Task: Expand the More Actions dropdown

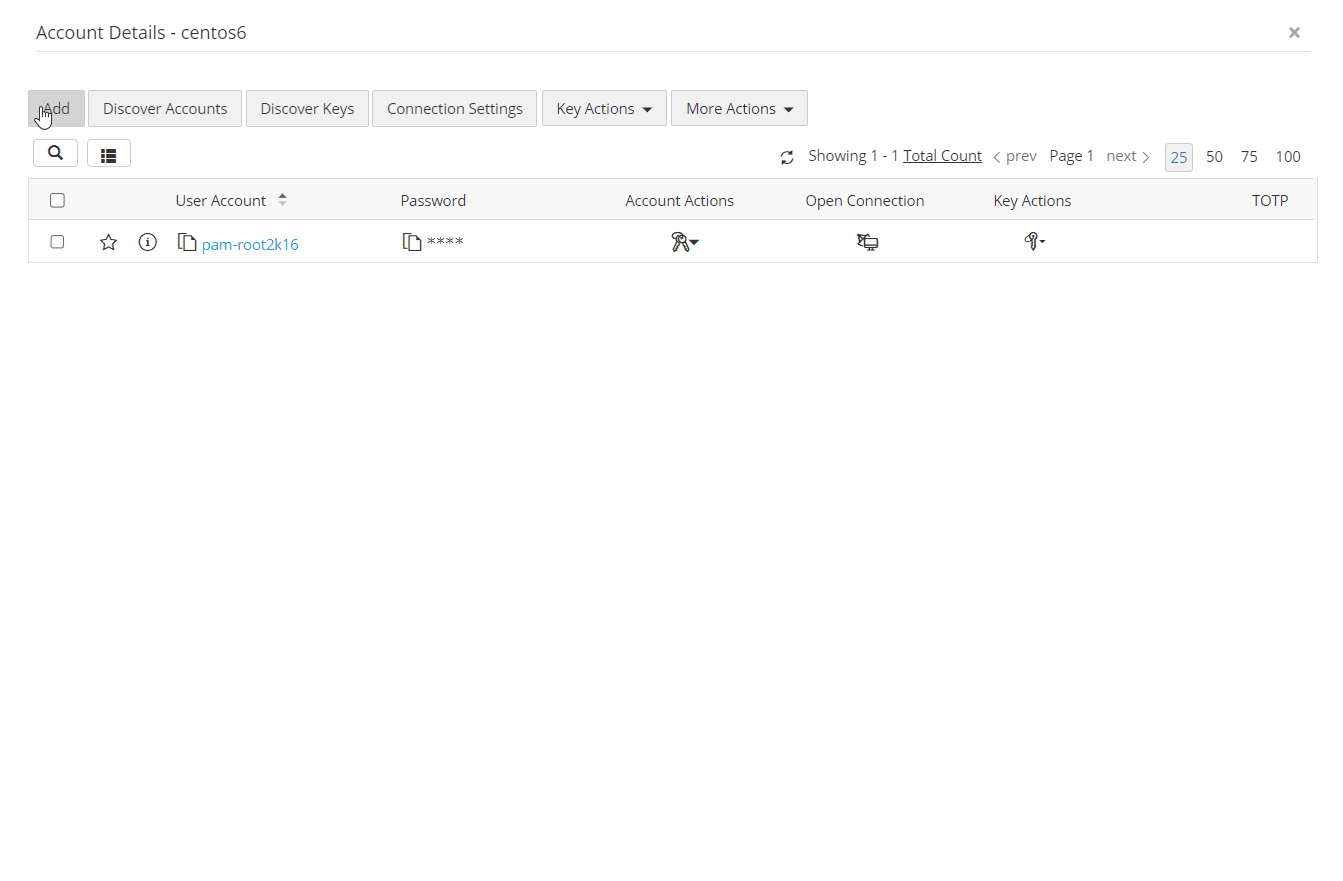Action: click(739, 109)
